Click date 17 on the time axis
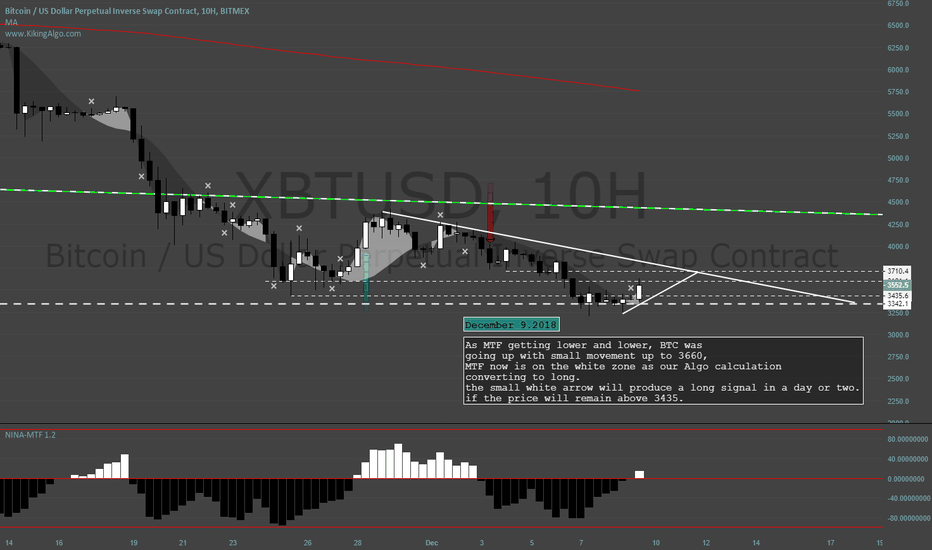Screen dimensions: 932x550 click(x=830, y=542)
